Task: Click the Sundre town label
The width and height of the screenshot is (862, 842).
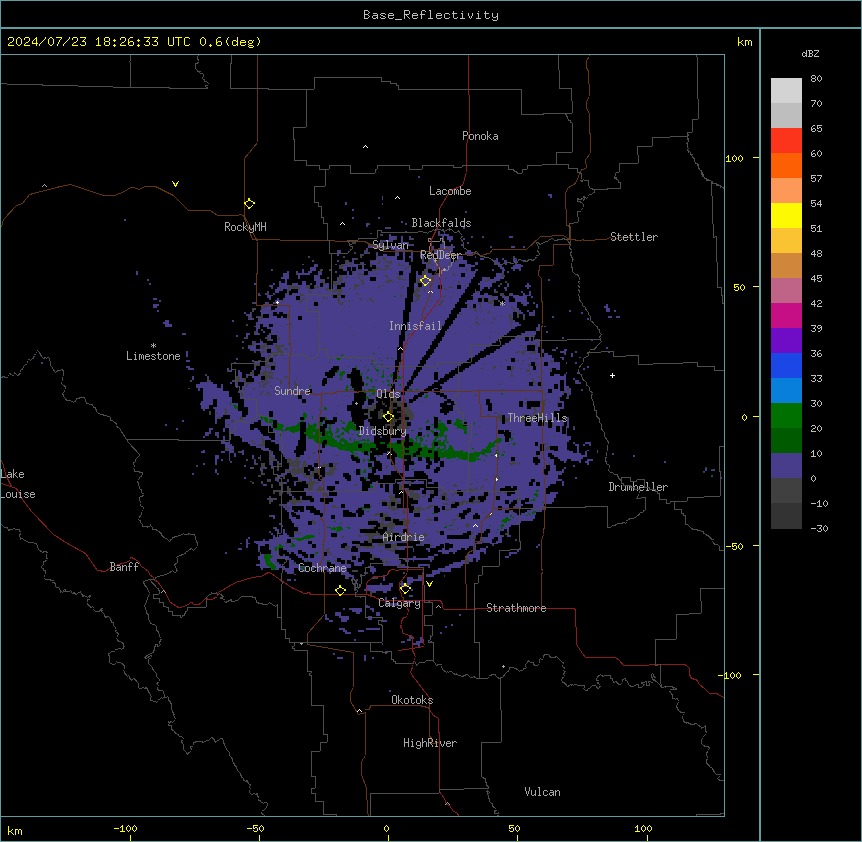Action: tap(292, 391)
